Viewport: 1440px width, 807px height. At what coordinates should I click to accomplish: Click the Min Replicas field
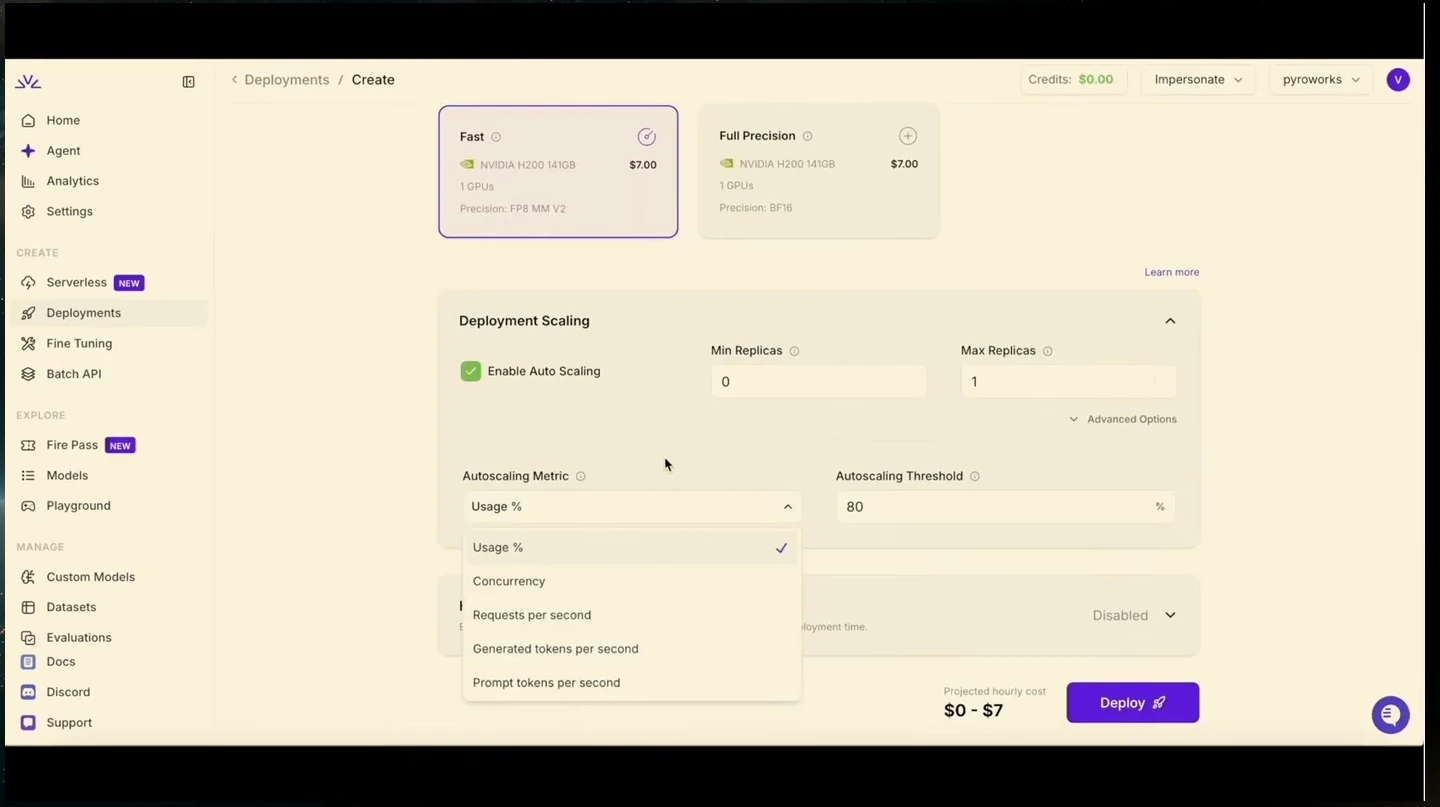[818, 382]
